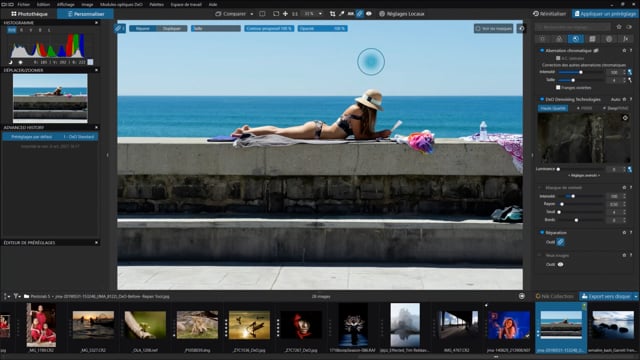Image resolution: width=640 pixels, height=360 pixels.
Task: Collapse the Déplacer/Zoomer palette
Action: (96, 70)
